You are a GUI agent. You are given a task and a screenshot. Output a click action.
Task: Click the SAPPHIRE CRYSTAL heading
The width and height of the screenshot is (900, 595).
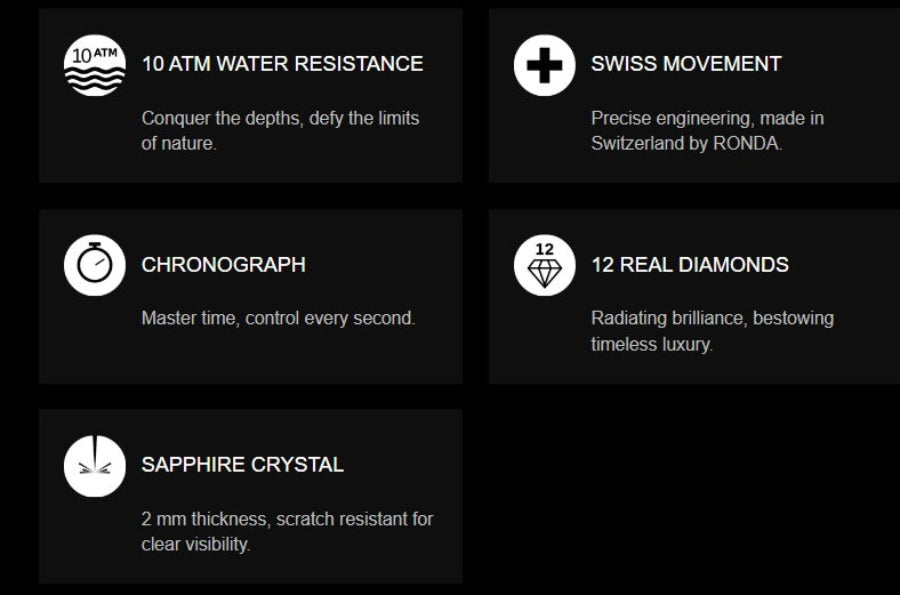[x=242, y=465]
